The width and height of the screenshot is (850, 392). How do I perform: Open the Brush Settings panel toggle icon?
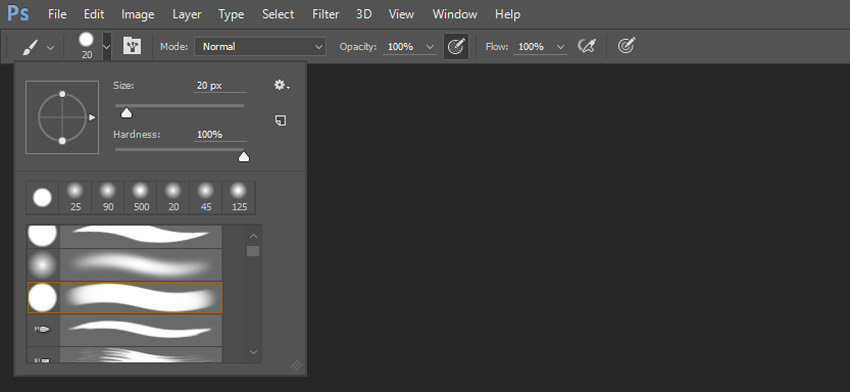click(x=132, y=46)
